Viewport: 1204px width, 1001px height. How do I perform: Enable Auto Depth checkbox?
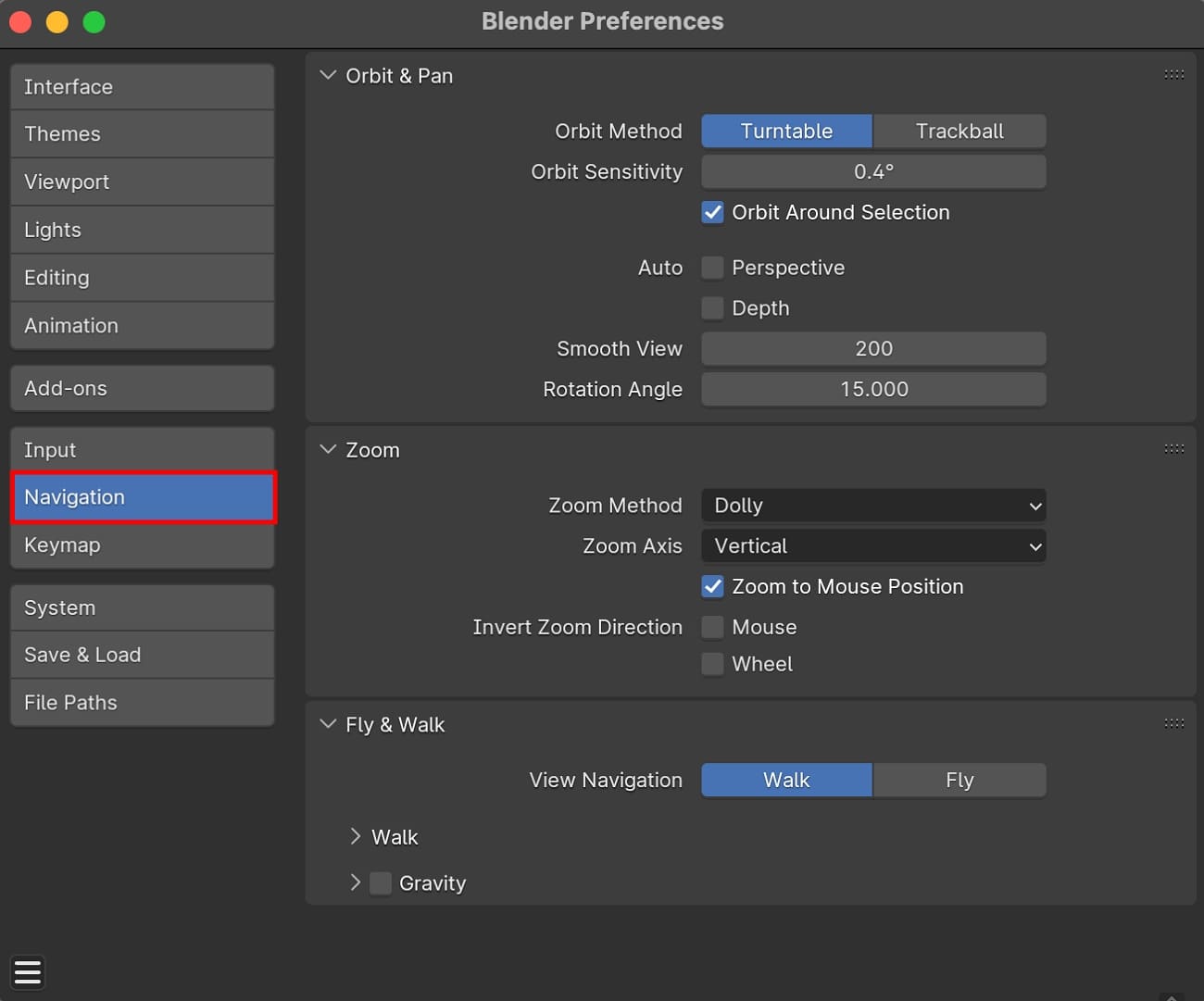coord(712,308)
